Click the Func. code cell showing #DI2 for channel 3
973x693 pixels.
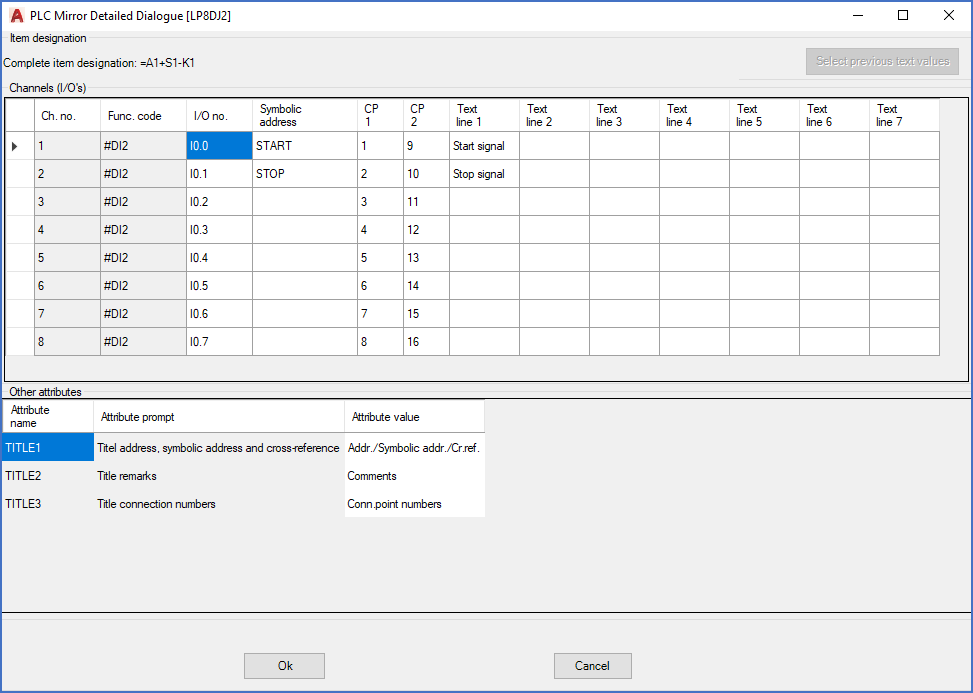tap(142, 201)
